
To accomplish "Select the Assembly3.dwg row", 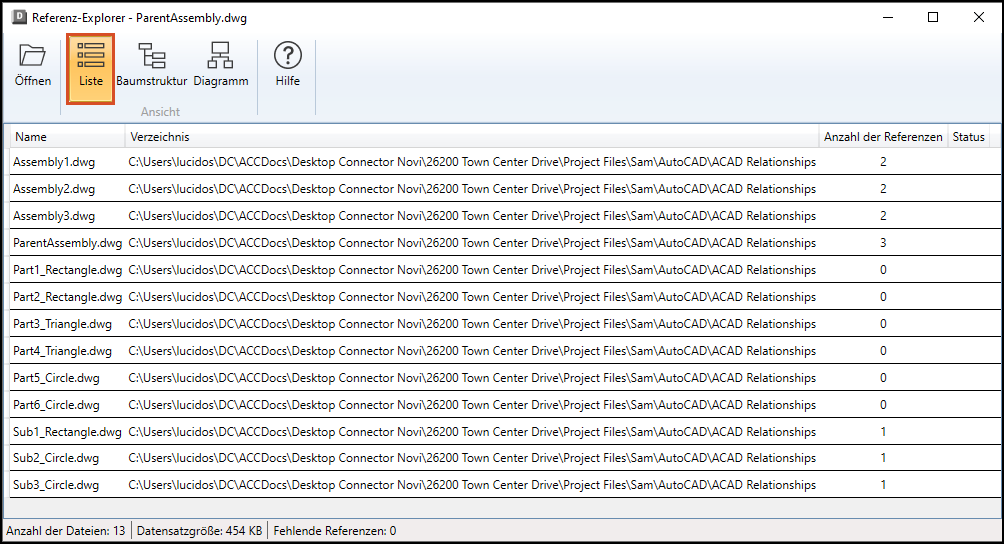I will 505,216.
